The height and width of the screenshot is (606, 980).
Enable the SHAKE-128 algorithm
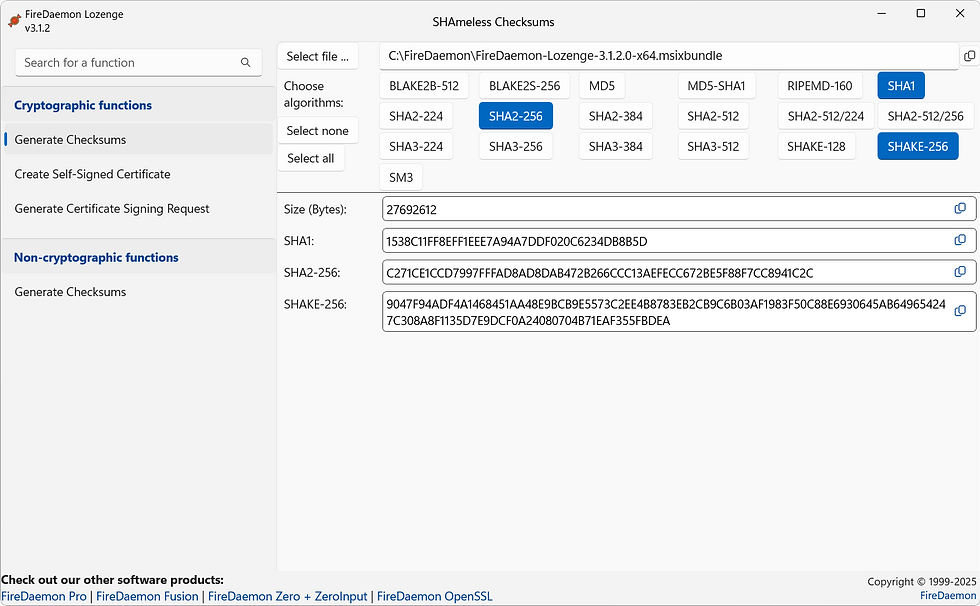816,147
